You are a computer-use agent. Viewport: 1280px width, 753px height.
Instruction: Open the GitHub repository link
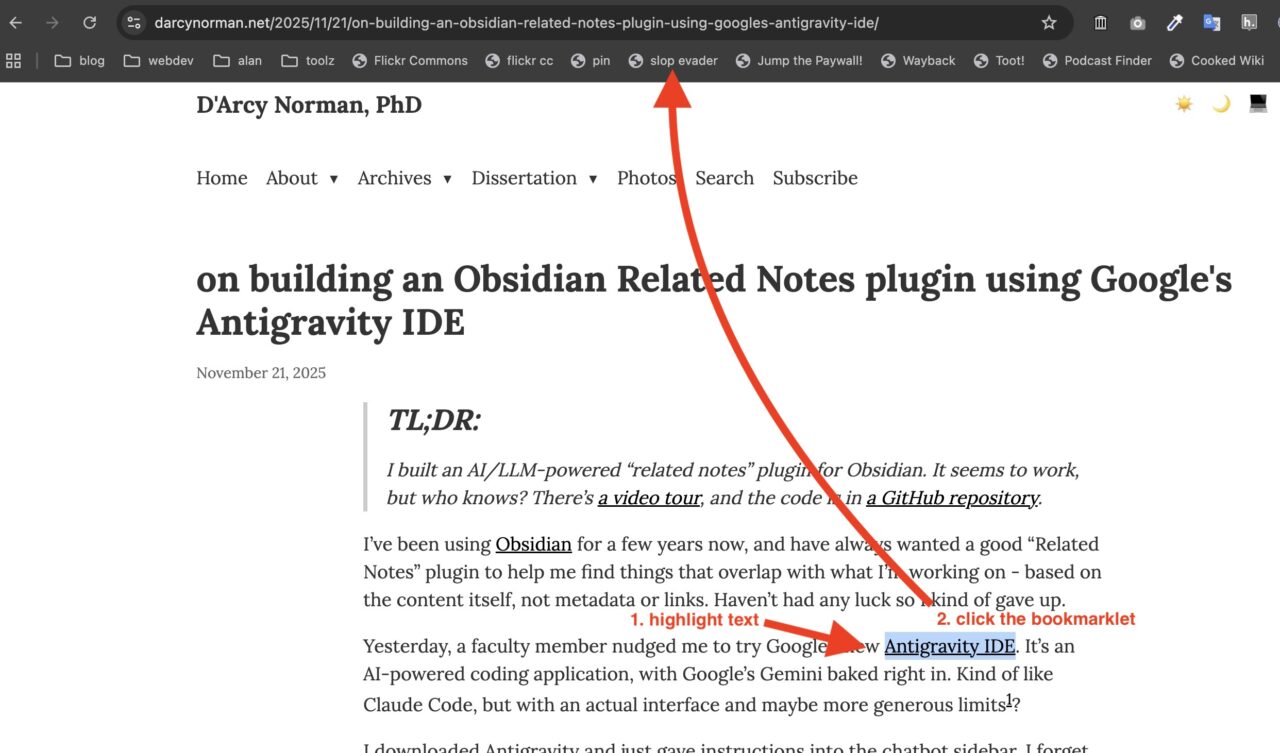(x=952, y=498)
